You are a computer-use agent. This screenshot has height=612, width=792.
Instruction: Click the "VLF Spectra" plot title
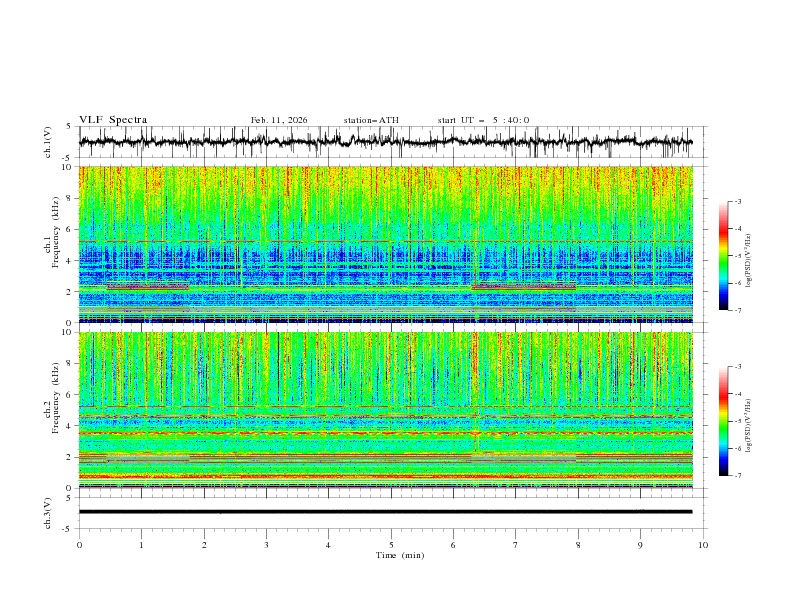pyautogui.click(x=113, y=120)
